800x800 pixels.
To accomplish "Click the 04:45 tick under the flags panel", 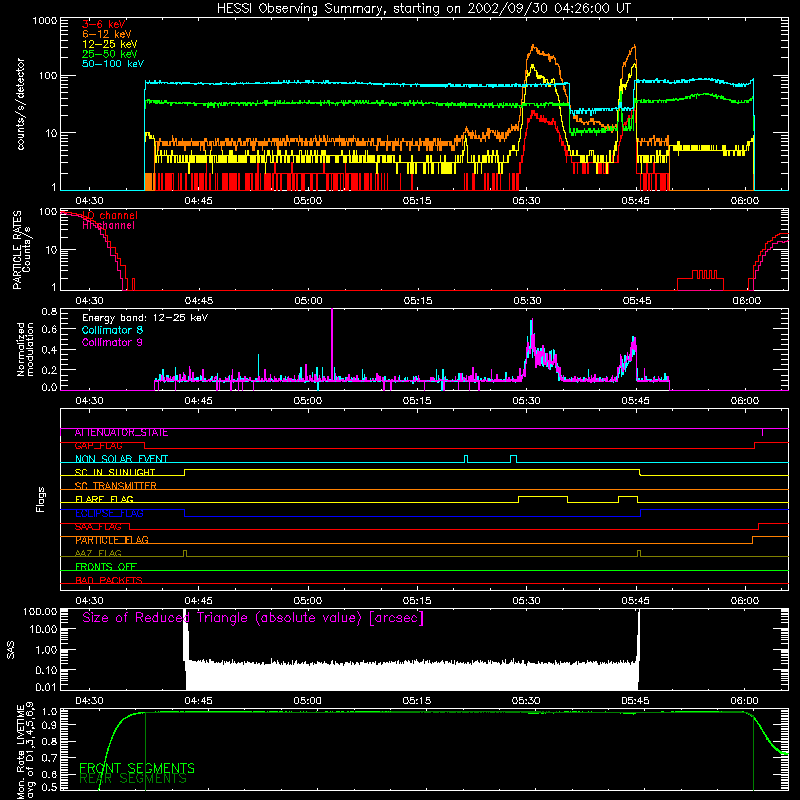I will (198, 601).
